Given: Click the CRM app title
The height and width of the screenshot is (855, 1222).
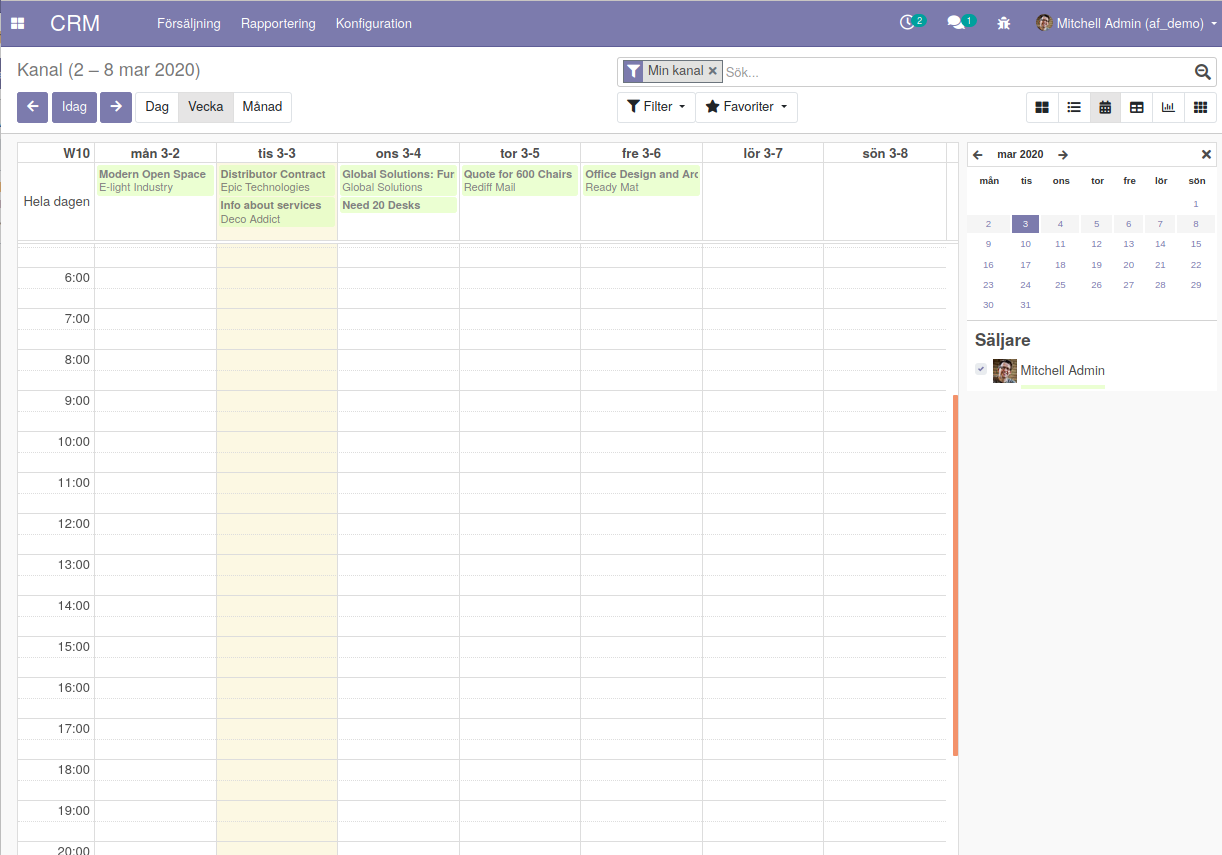Looking at the screenshot, I should (x=75, y=23).
